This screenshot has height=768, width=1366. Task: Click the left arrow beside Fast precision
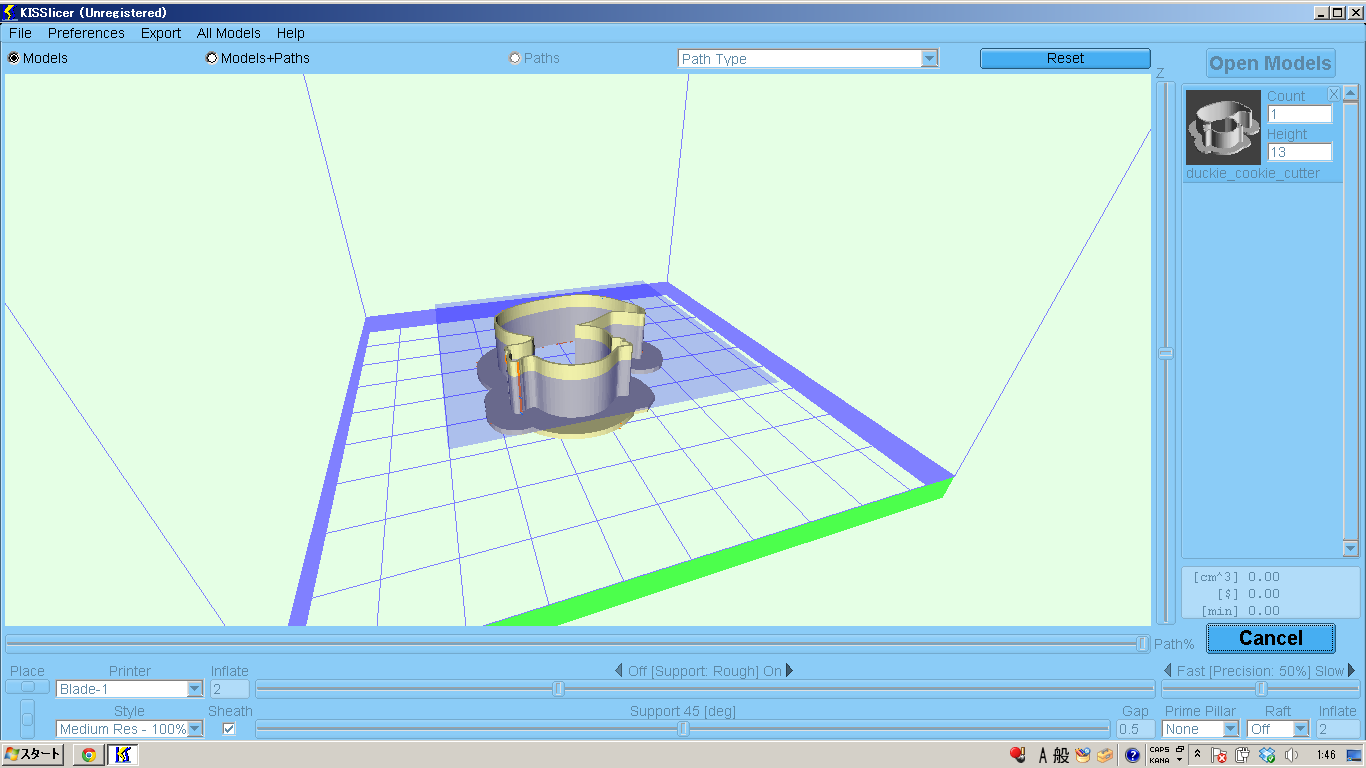(1167, 671)
